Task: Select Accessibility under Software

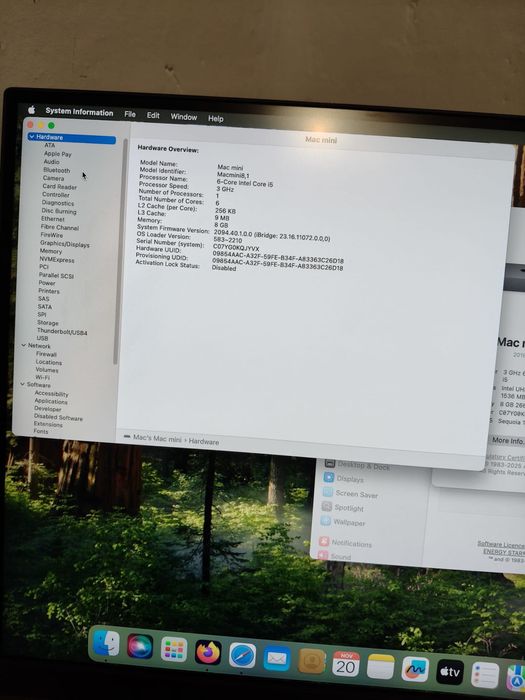Action: 52,394
